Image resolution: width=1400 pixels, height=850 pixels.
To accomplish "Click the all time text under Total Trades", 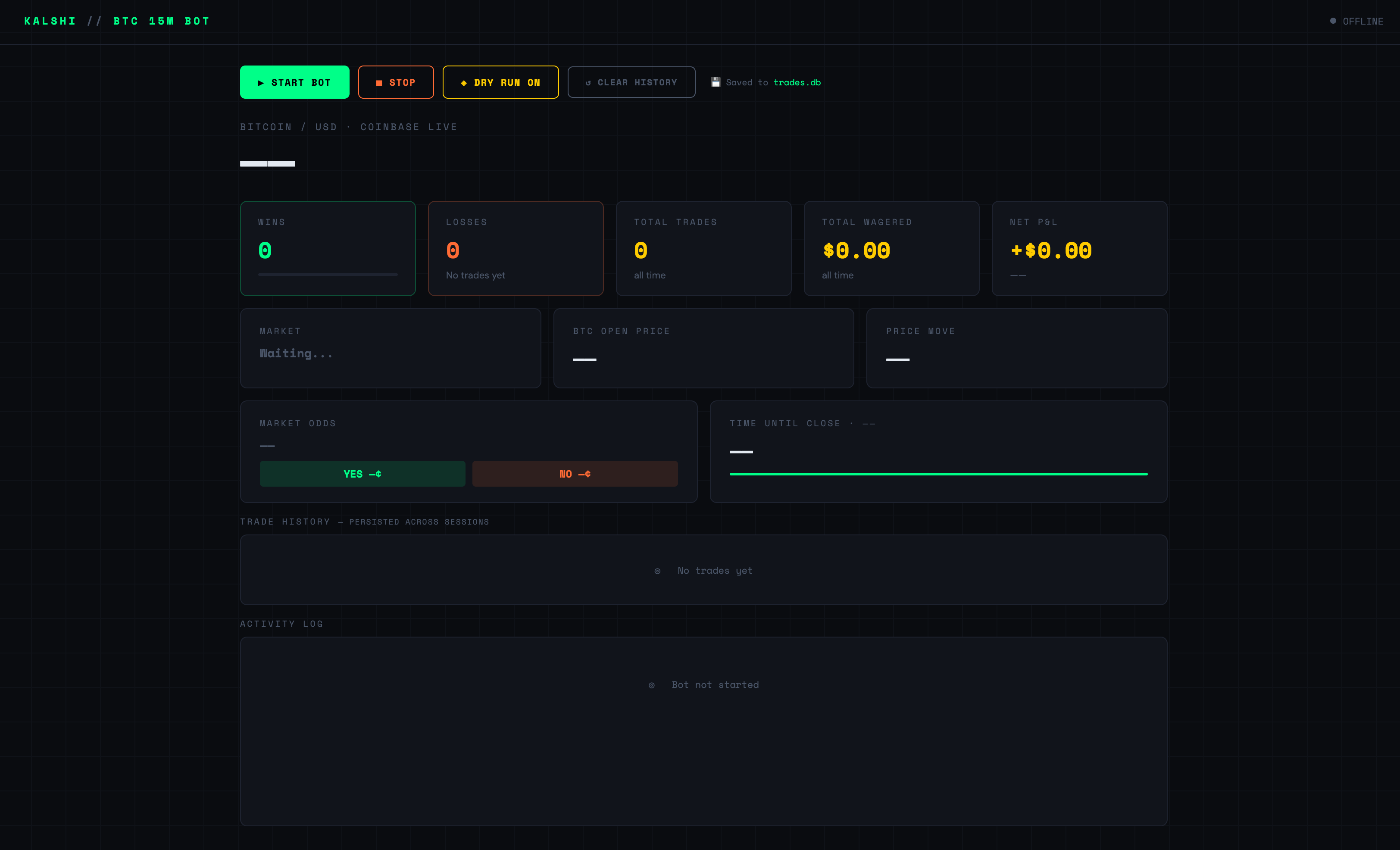I will (x=650, y=275).
